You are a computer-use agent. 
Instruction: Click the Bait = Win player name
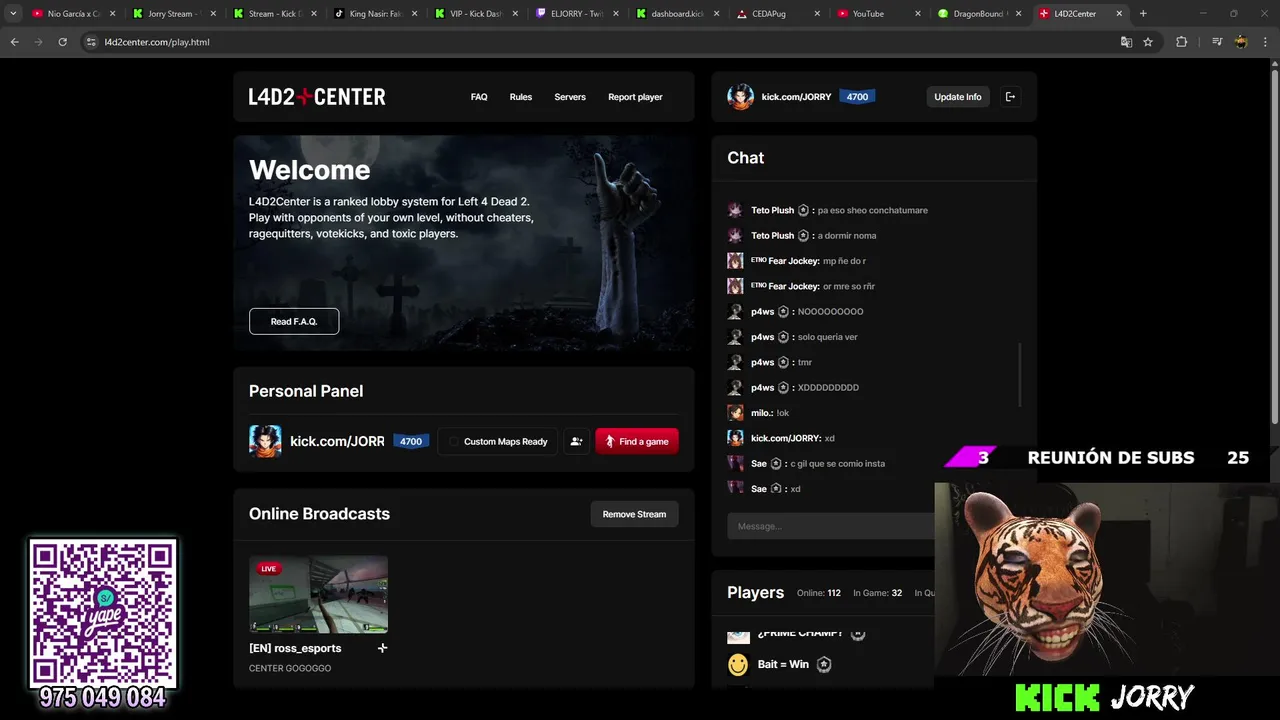[783, 664]
